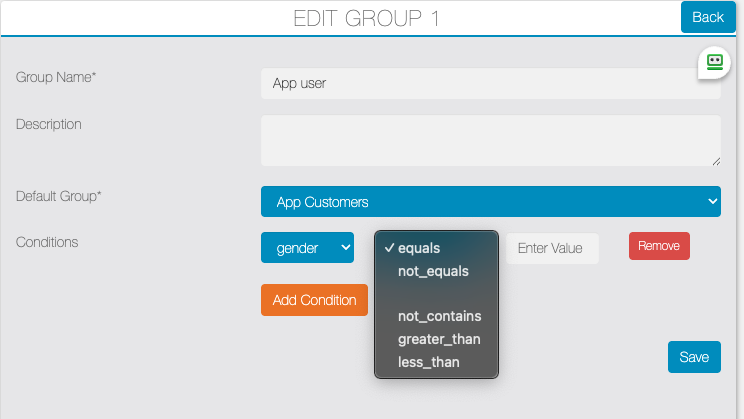This screenshot has width=744, height=419.
Task: Click the Default Group chevron arrow
Action: [x=712, y=201]
